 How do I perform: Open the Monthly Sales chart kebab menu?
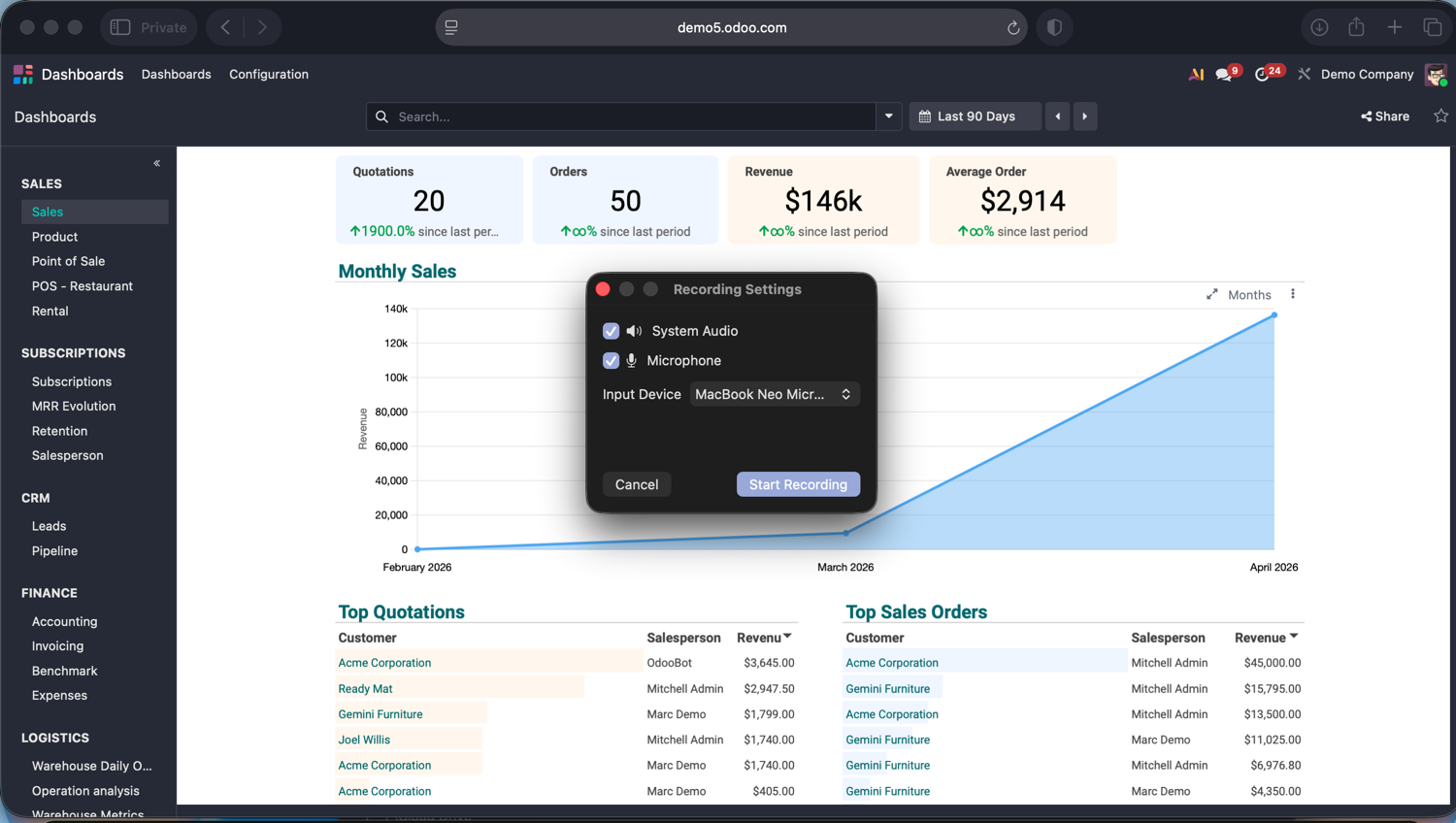tap(1293, 294)
